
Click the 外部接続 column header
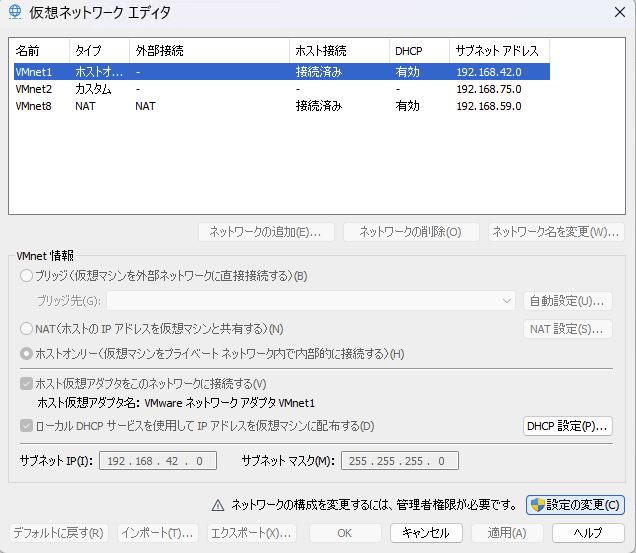pyautogui.click(x=209, y=51)
